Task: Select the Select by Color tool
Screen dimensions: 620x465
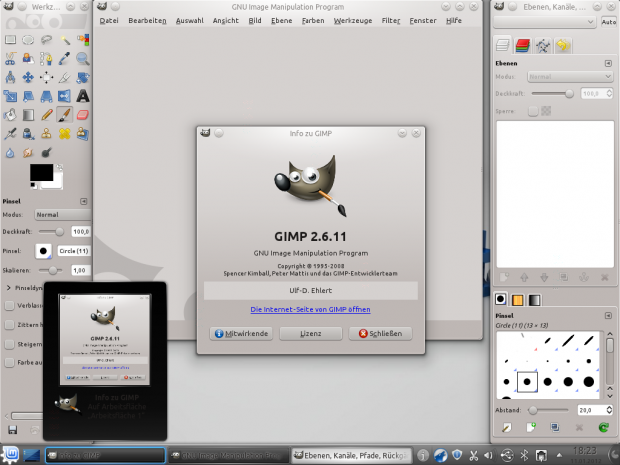Action: [83, 40]
